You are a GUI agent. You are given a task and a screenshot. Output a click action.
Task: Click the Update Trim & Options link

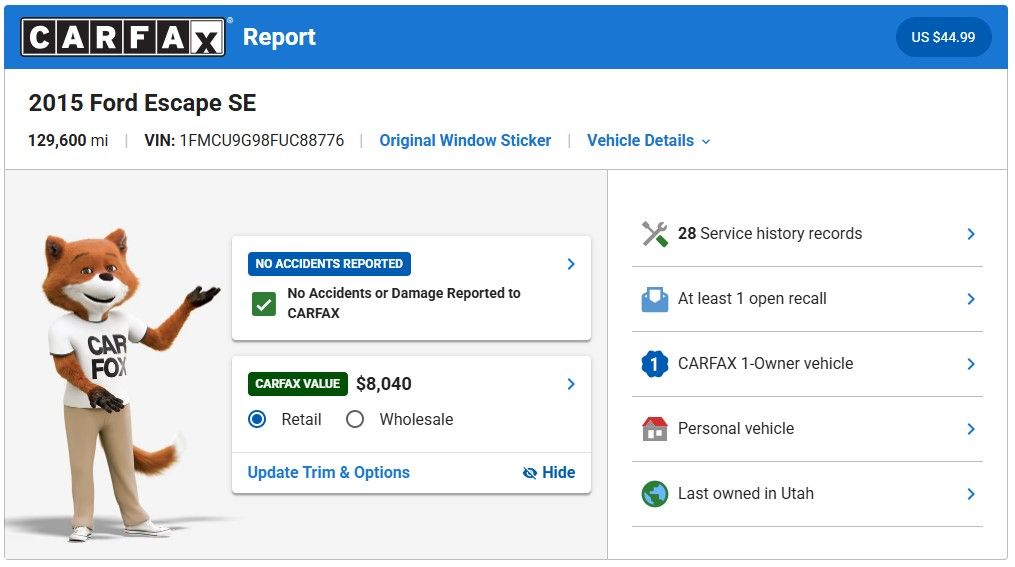pyautogui.click(x=328, y=473)
